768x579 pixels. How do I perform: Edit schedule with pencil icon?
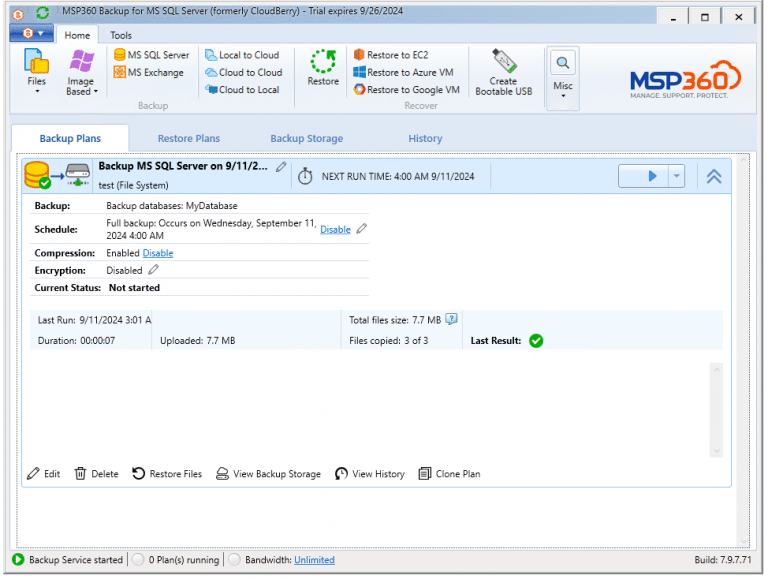pos(361,228)
